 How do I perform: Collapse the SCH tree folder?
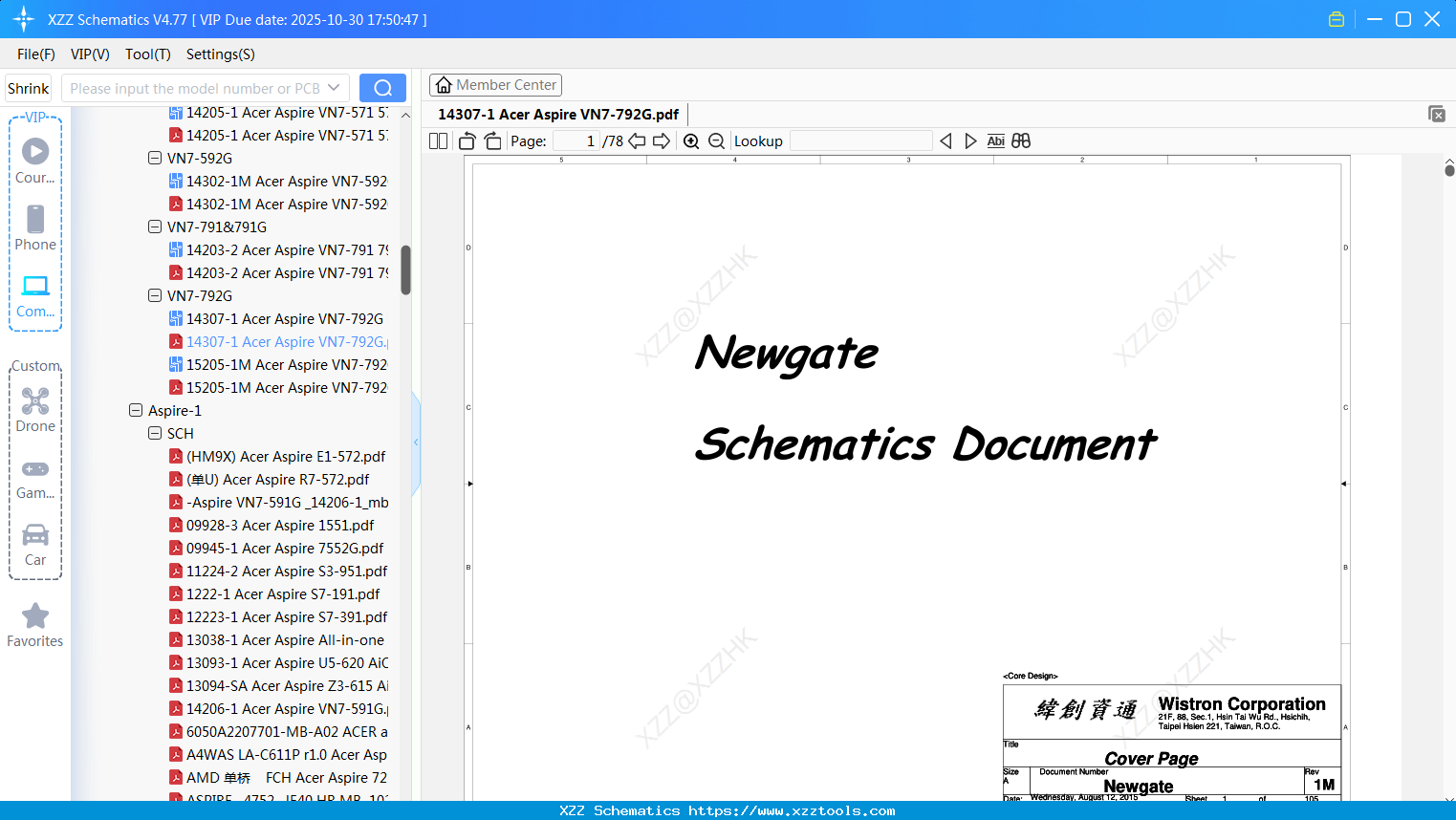(x=155, y=433)
